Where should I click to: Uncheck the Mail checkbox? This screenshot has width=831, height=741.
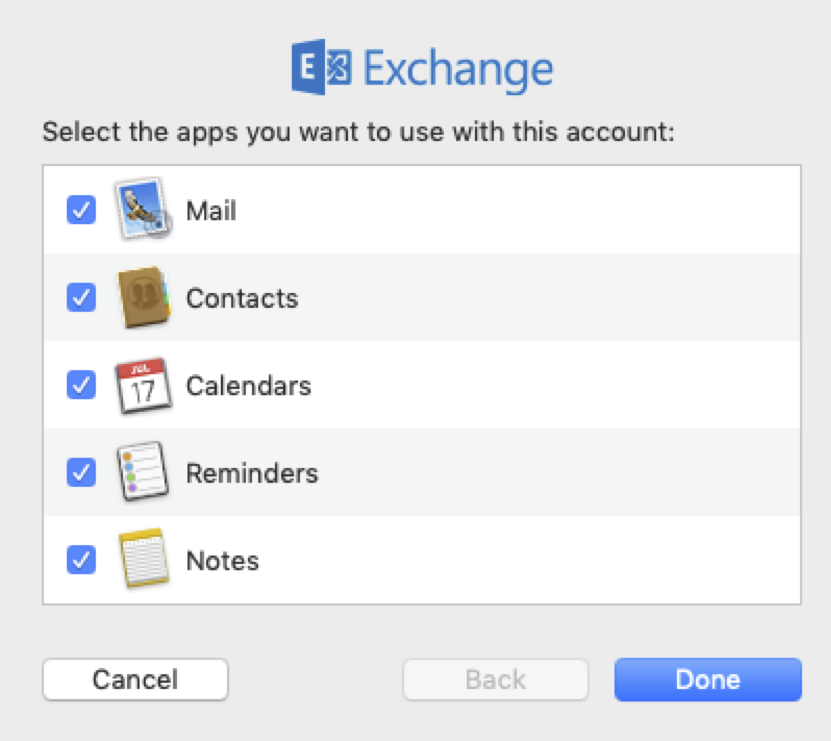[81, 210]
